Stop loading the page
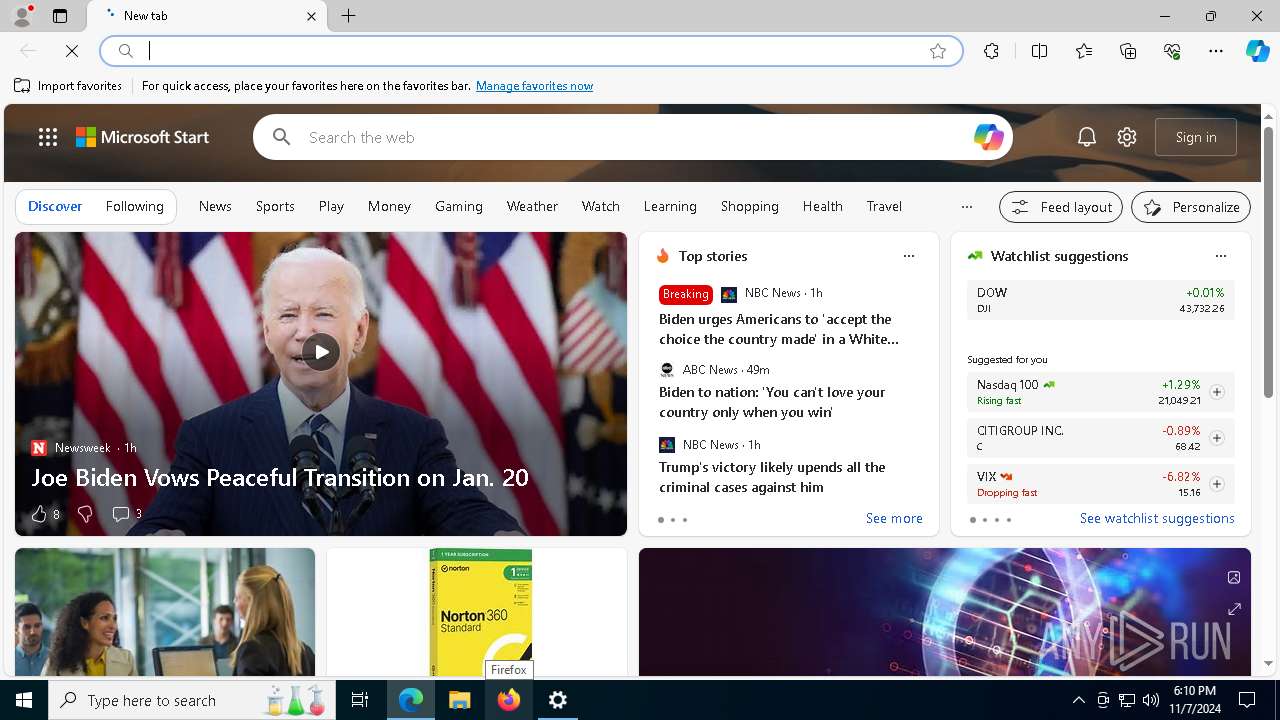 (x=72, y=51)
